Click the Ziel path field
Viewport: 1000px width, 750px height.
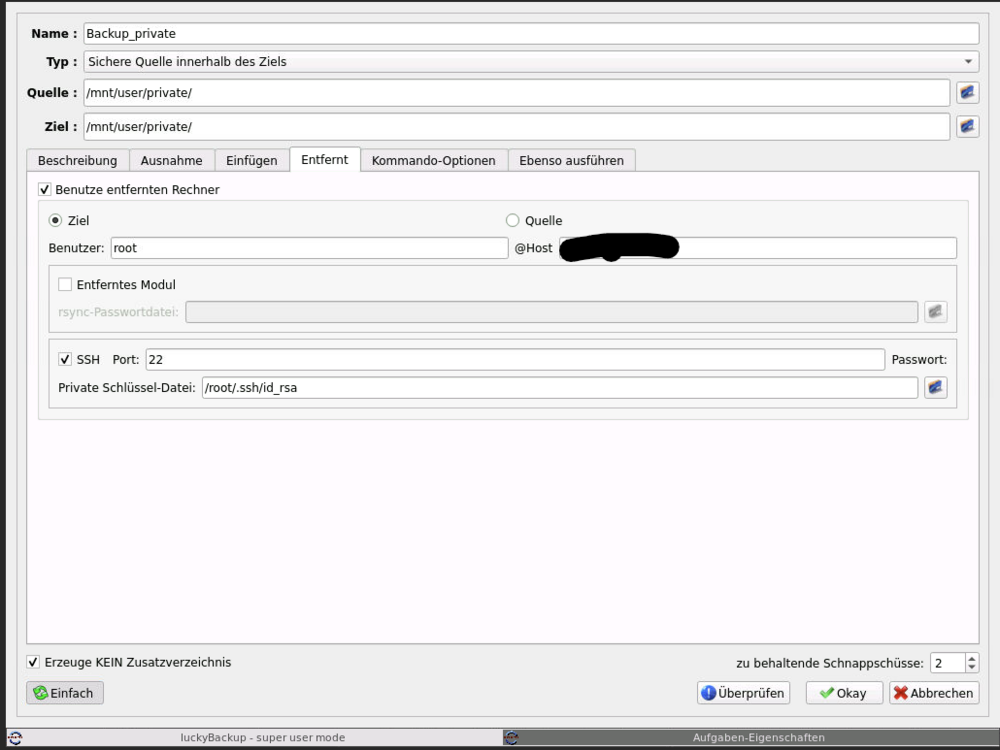[x=517, y=126]
